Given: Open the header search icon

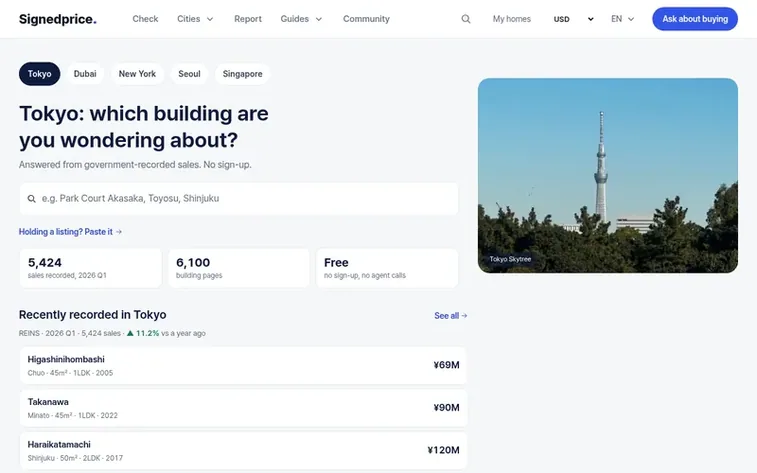Looking at the screenshot, I should pos(465,19).
